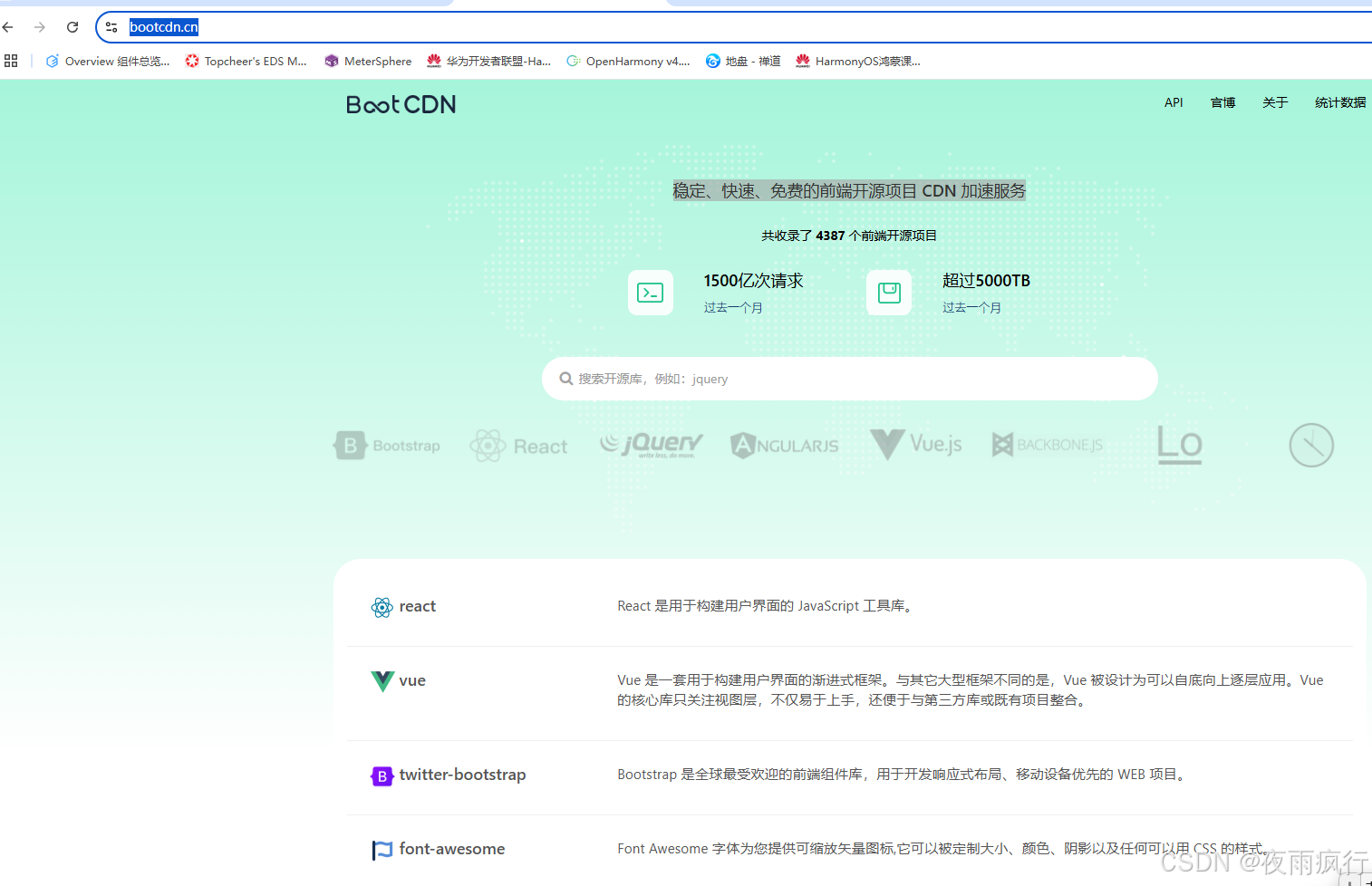Open the font-awesome library link
The image size is (1372, 886).
[x=452, y=849]
